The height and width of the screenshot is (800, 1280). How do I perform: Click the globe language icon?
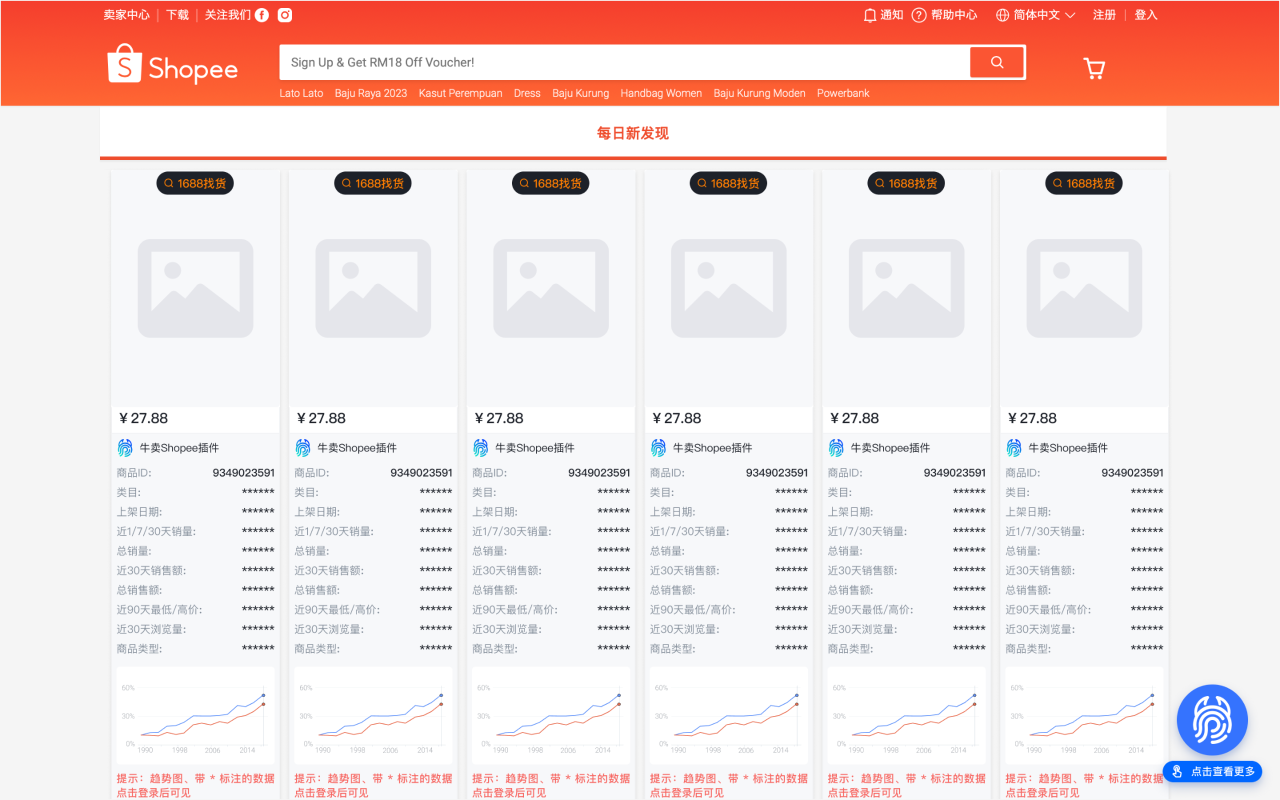[x=1002, y=15]
